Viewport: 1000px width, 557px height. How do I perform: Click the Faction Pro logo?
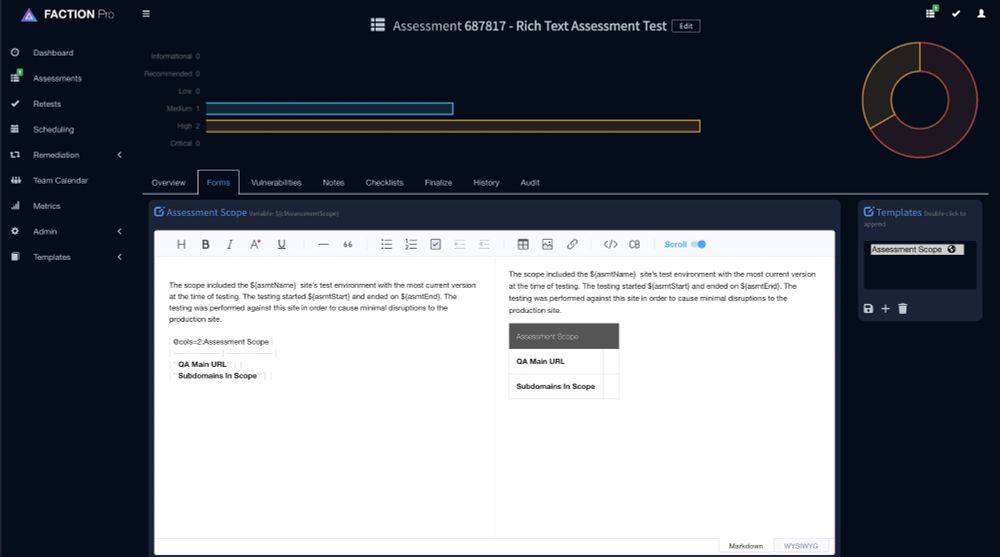pyautogui.click(x=67, y=14)
